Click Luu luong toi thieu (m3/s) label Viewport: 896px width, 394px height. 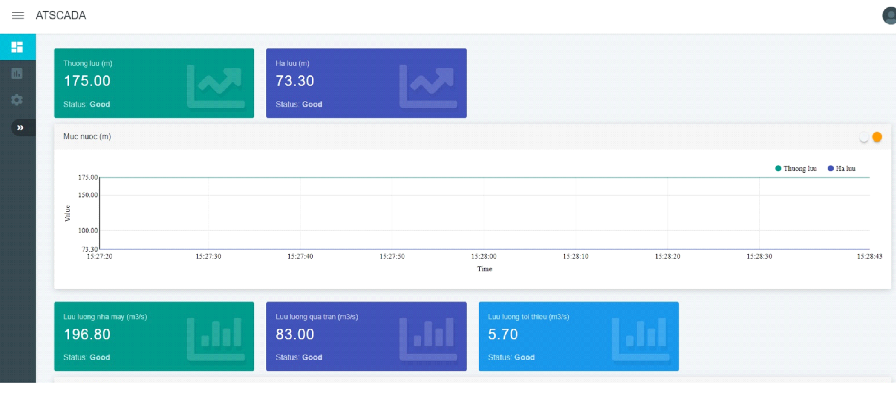(529, 316)
